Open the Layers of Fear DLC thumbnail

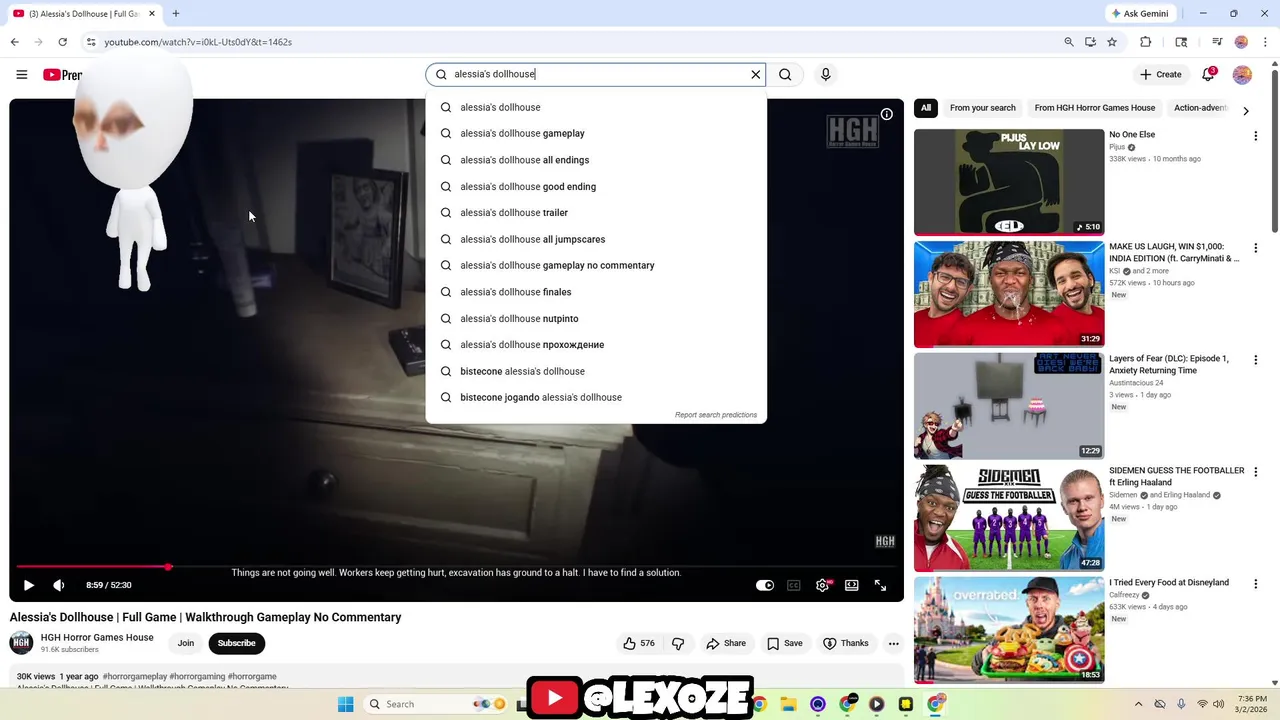pos(1009,406)
